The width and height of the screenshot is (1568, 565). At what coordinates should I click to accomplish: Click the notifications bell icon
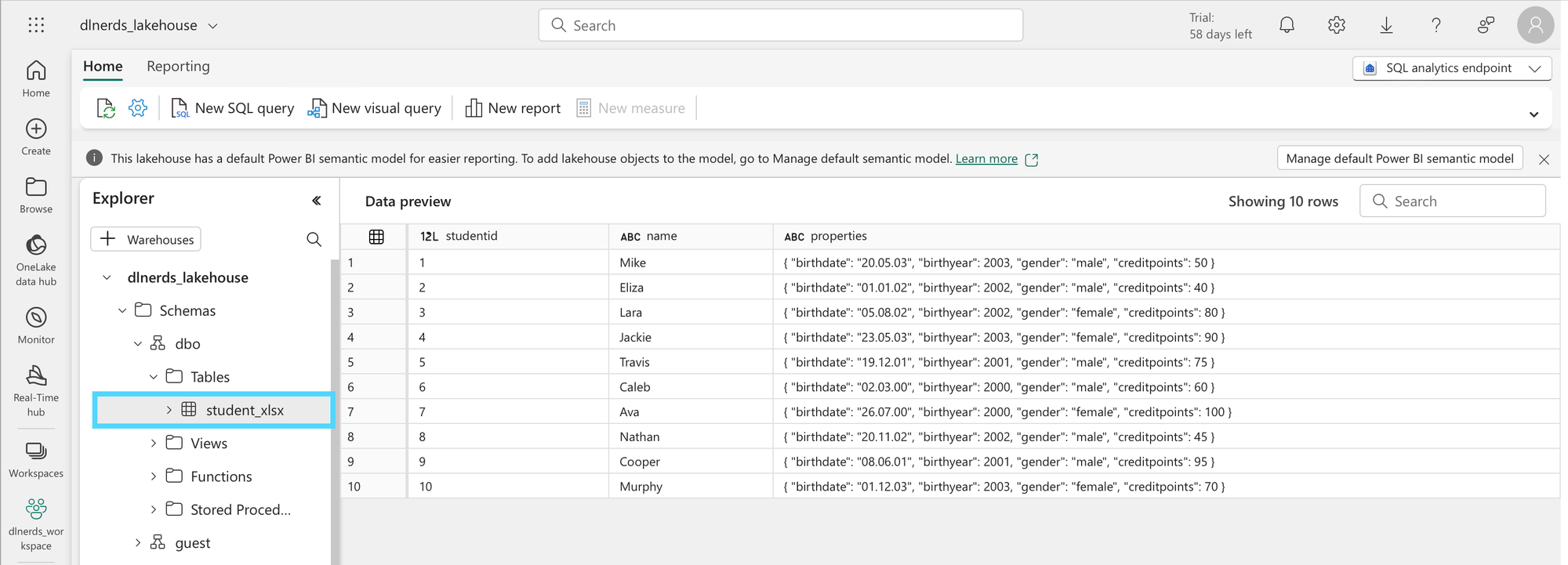click(x=1287, y=25)
